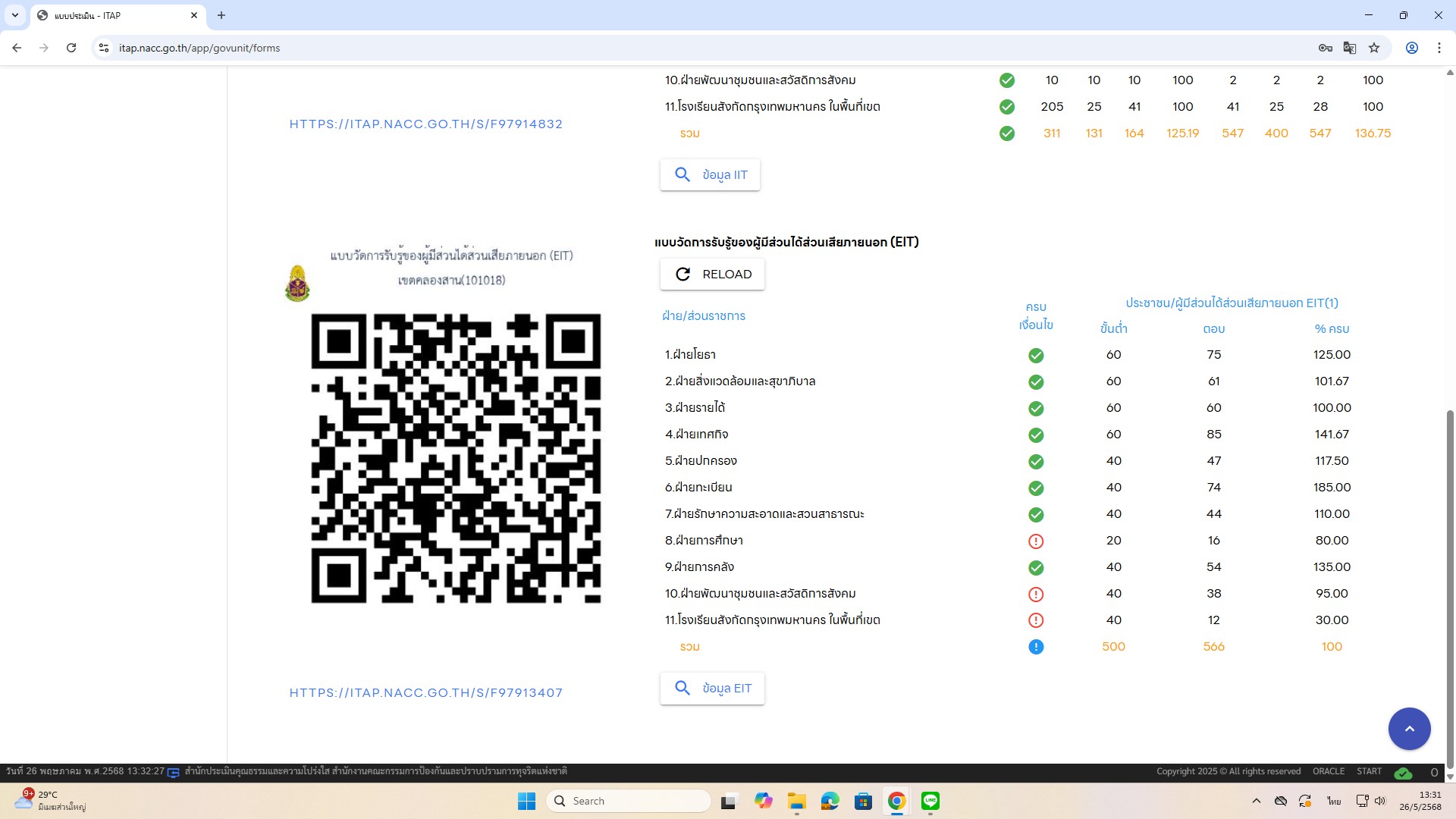
Task: Click the green check for 4.ฝ่ายเทศกิจ
Action: tap(1036, 435)
